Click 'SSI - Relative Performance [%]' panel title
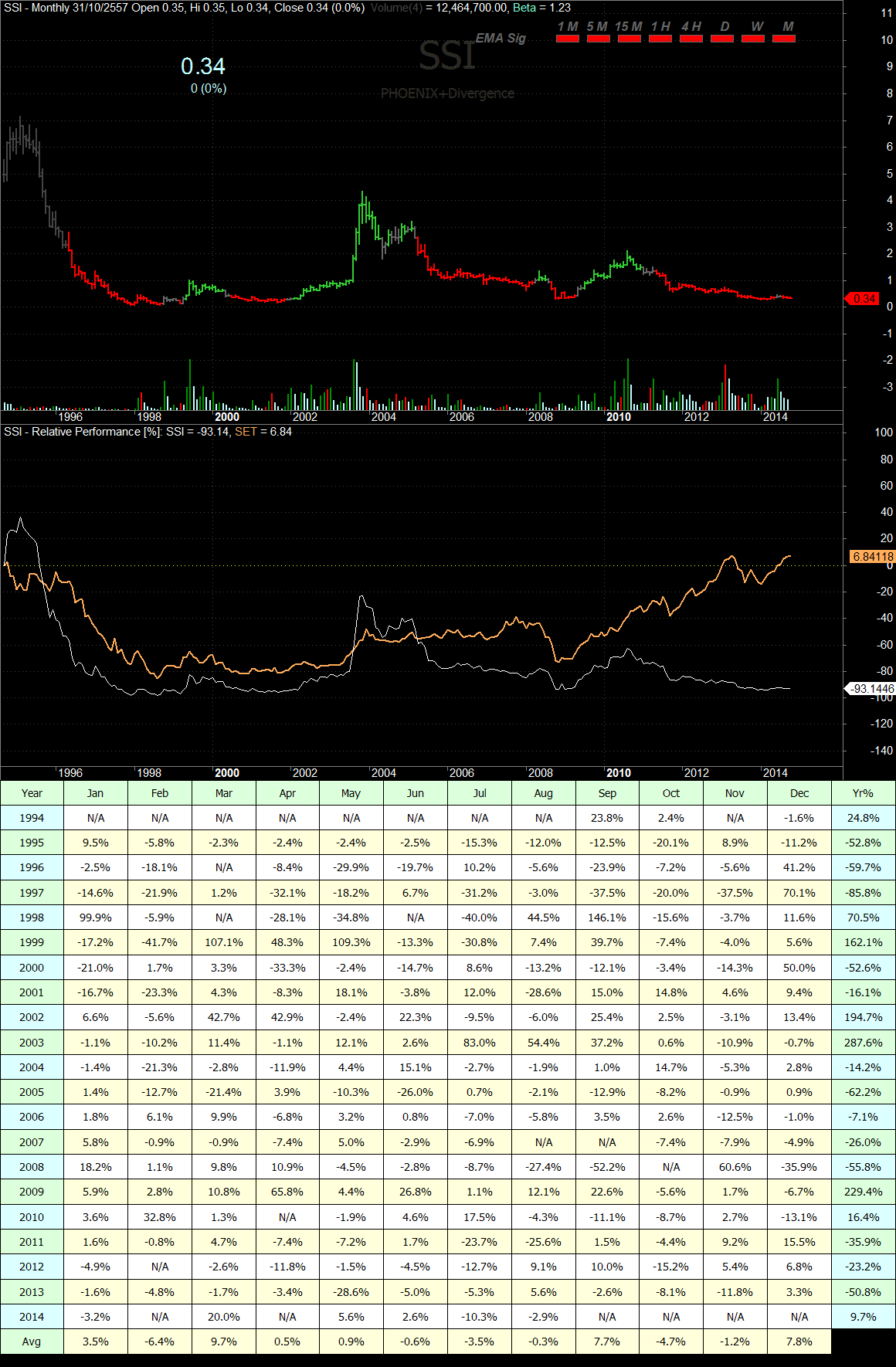The image size is (896, 1367). click(x=82, y=432)
